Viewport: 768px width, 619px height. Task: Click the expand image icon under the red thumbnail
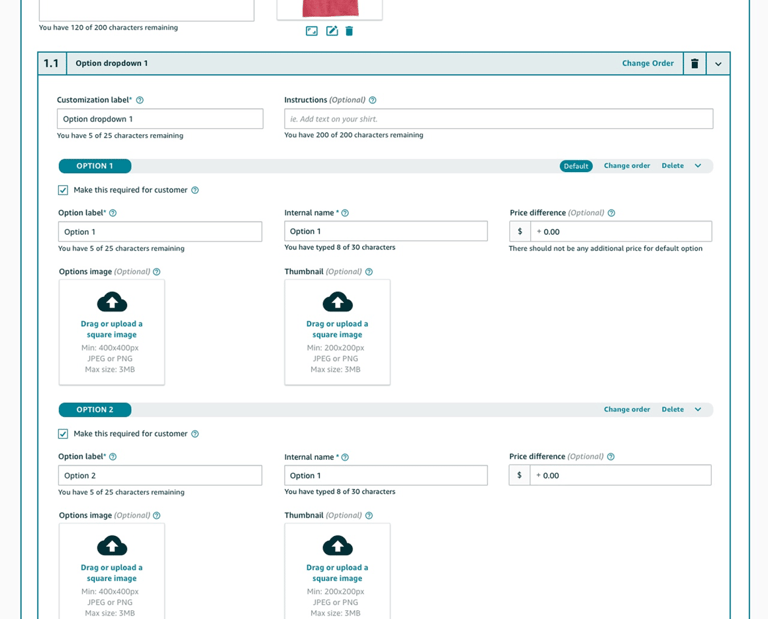[312, 31]
